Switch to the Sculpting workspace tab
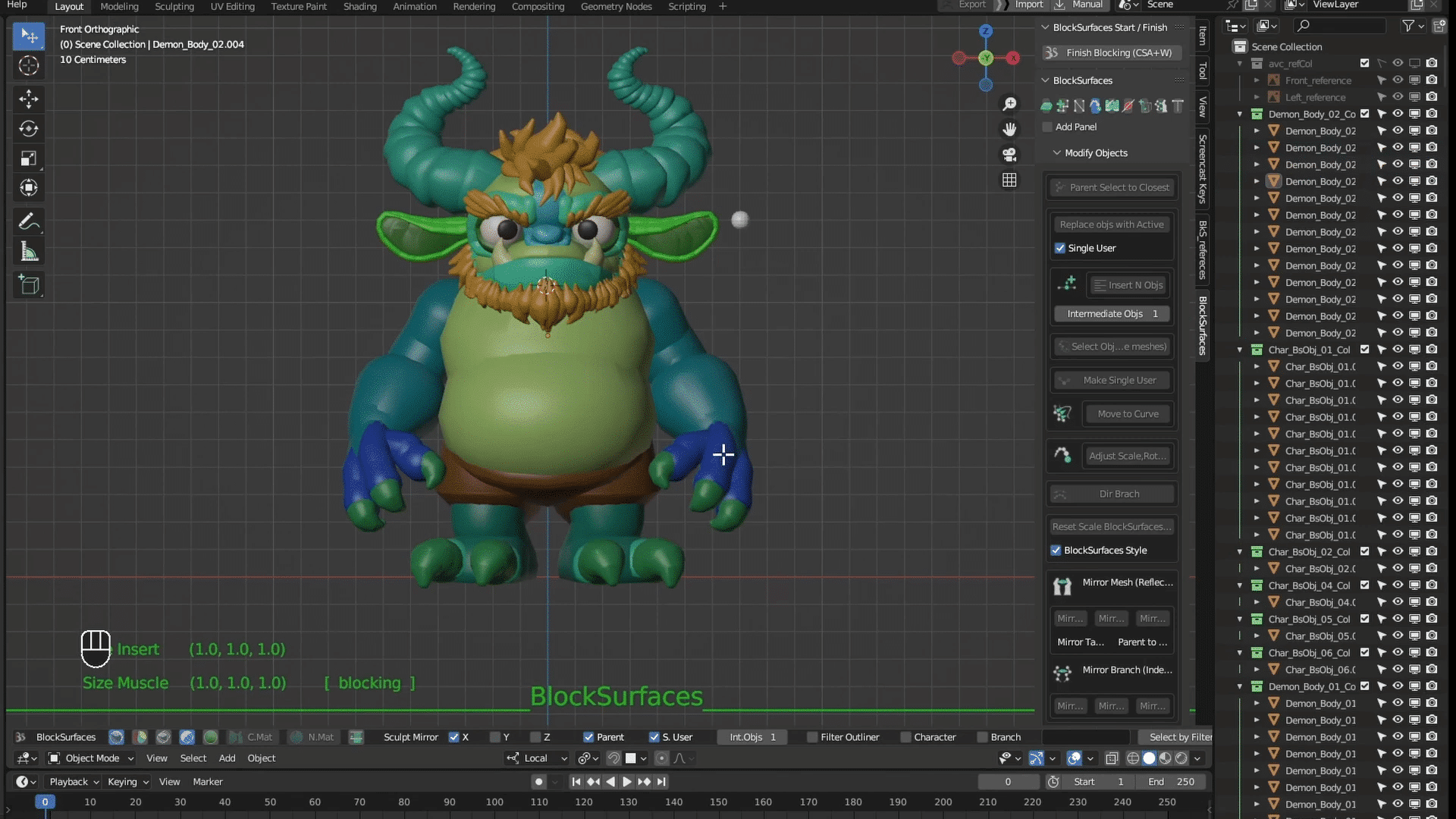This screenshot has width=1456, height=819. pyautogui.click(x=174, y=6)
